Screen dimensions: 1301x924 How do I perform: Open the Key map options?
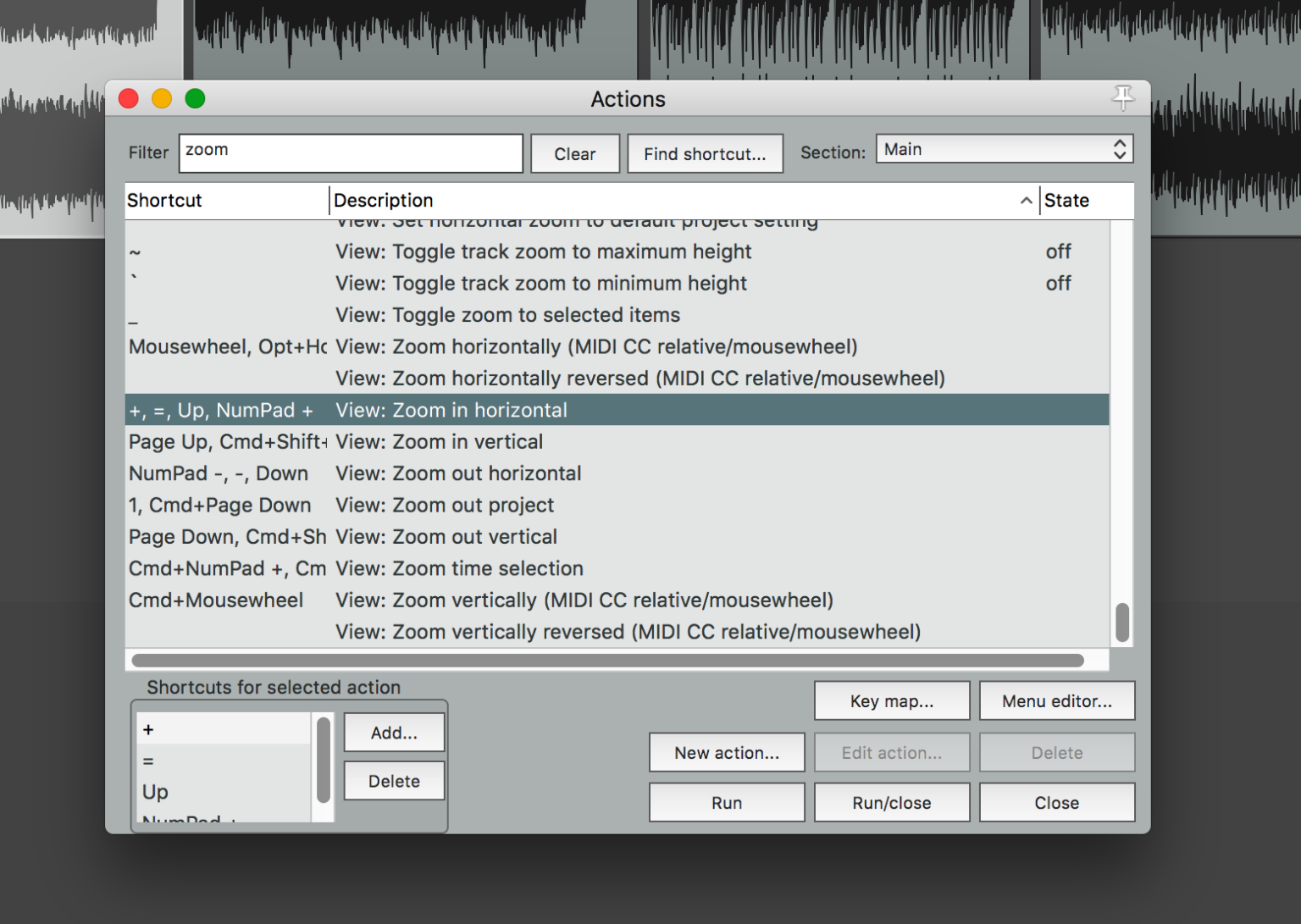[891, 700]
